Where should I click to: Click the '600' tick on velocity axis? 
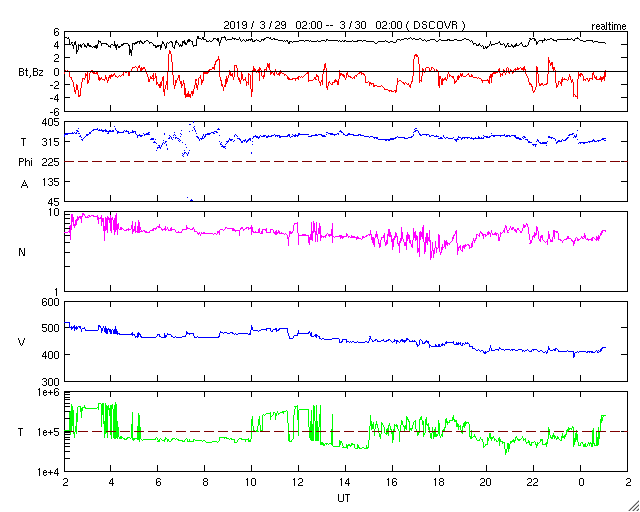pos(51,302)
